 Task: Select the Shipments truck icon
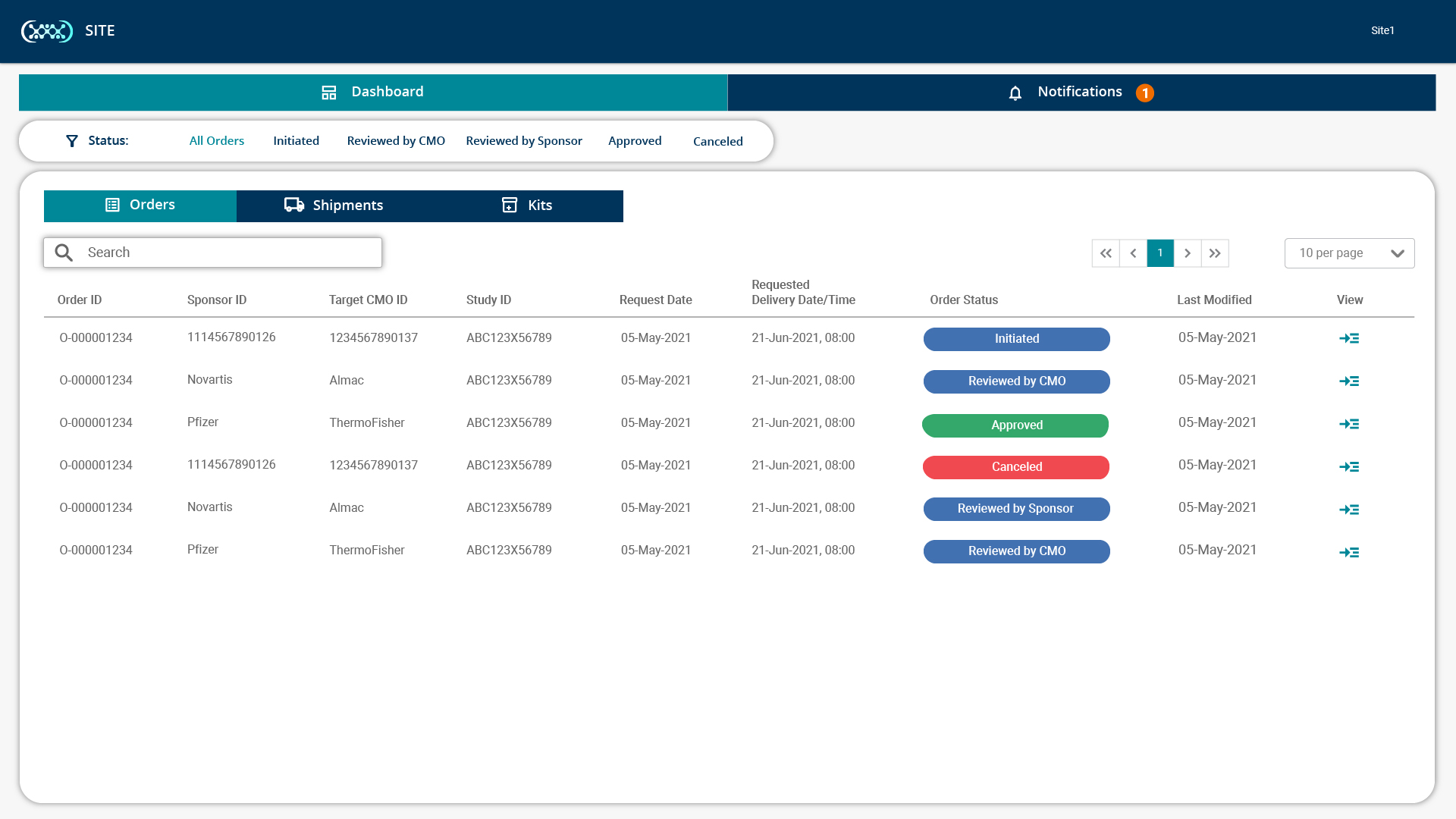pyautogui.click(x=293, y=205)
